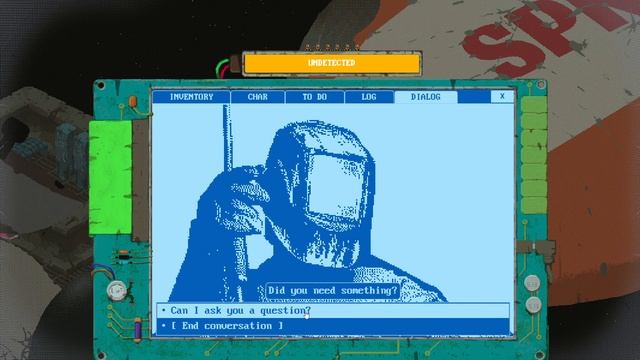The image size is (640, 360).
Task: Select '[ End conversation ]' option
Action: tap(333, 326)
